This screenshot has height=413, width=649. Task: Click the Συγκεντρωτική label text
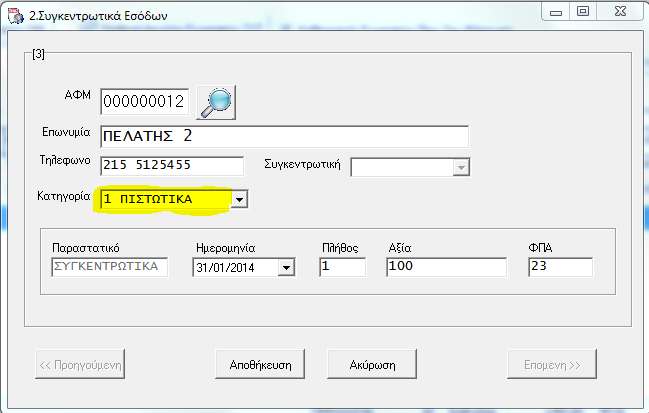[302, 164]
